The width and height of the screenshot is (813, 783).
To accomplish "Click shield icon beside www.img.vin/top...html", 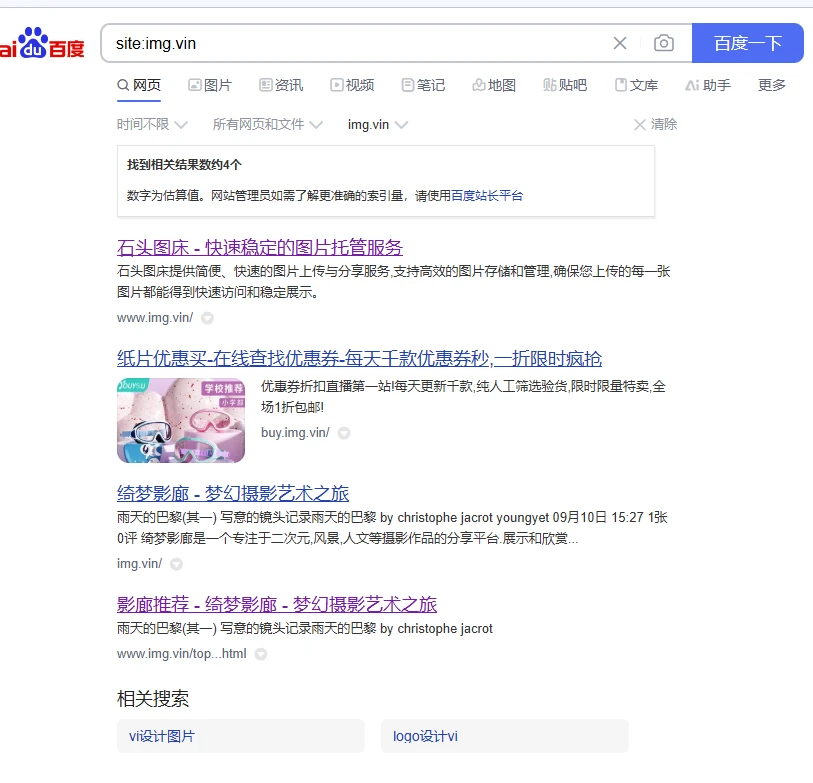I will pyautogui.click(x=260, y=655).
